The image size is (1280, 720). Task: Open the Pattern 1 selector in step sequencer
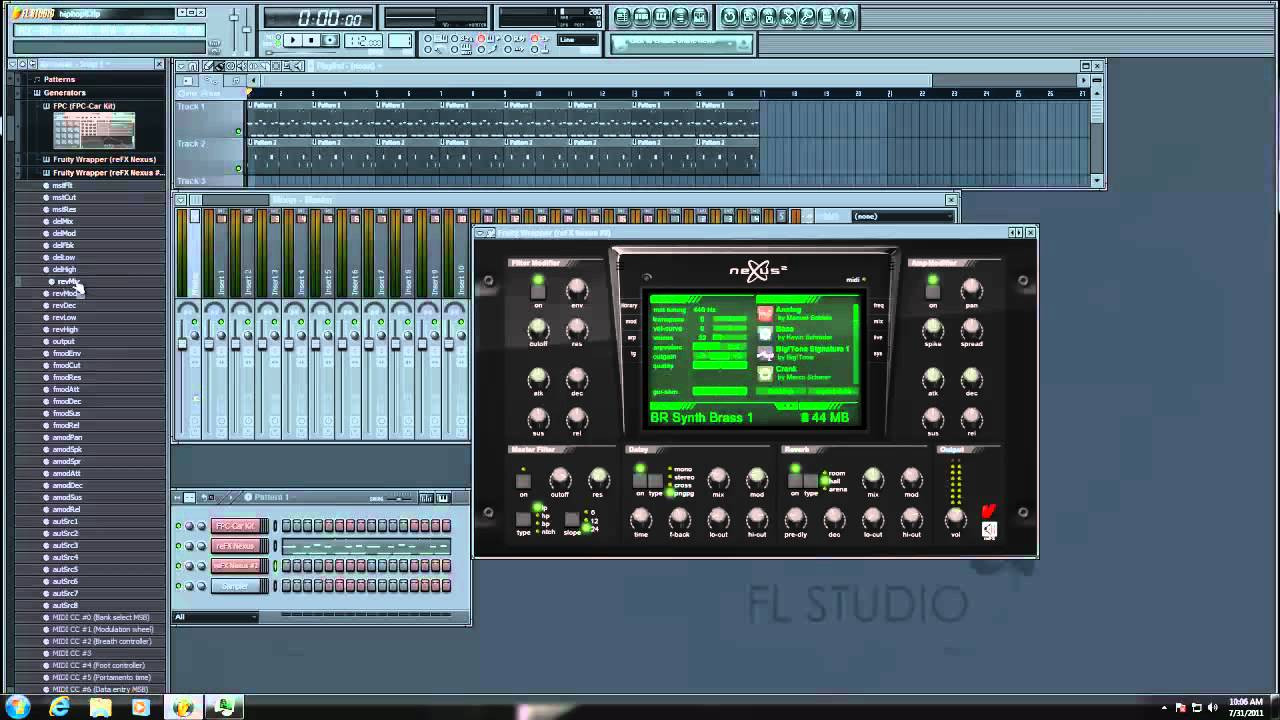click(x=270, y=497)
